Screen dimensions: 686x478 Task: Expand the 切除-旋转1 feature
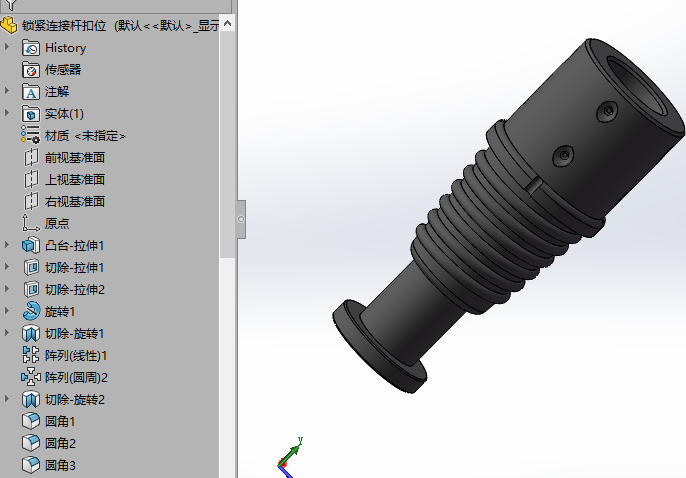[x=7, y=333]
